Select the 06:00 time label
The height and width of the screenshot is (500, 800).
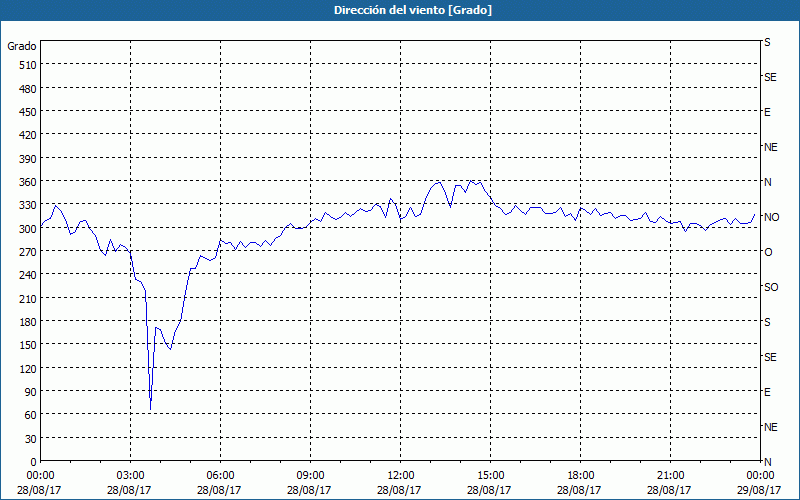pos(220,476)
